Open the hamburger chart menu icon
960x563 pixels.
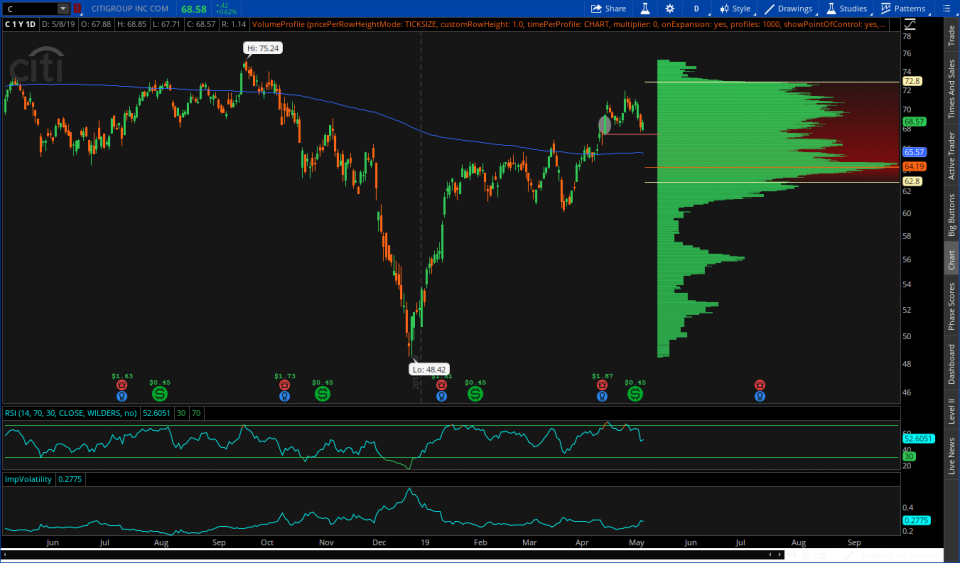tap(947, 9)
